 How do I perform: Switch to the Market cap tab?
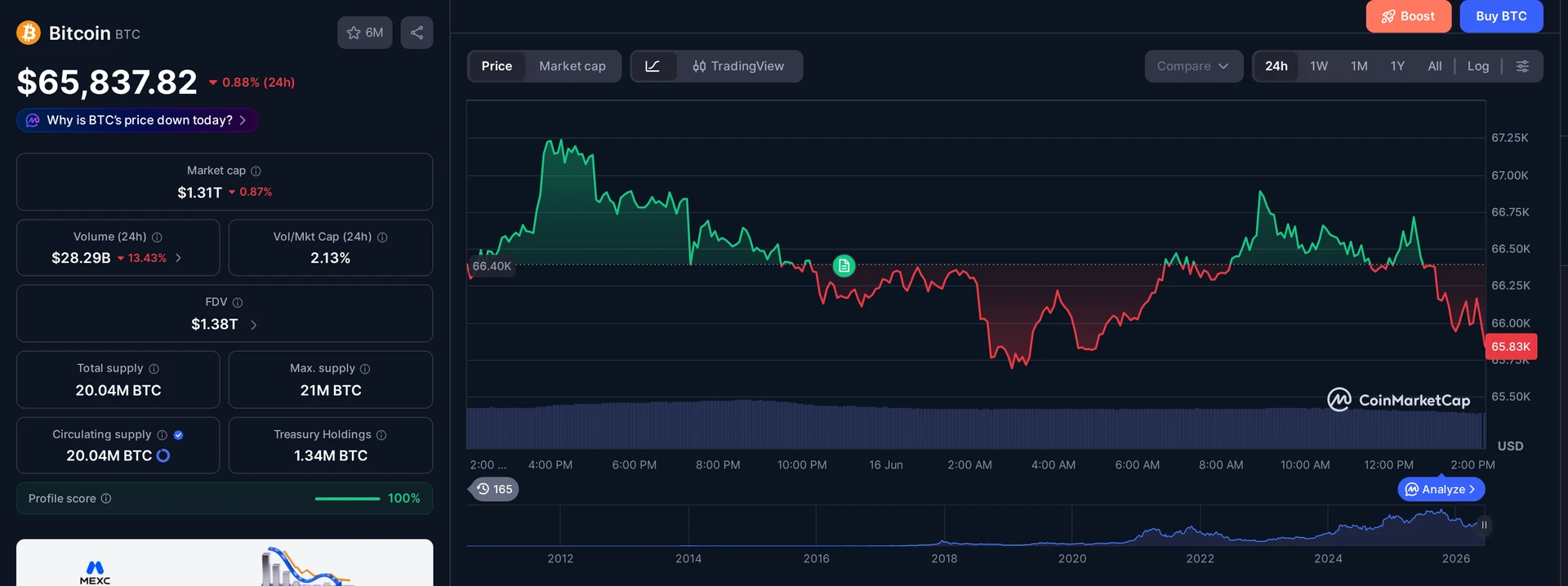[572, 66]
